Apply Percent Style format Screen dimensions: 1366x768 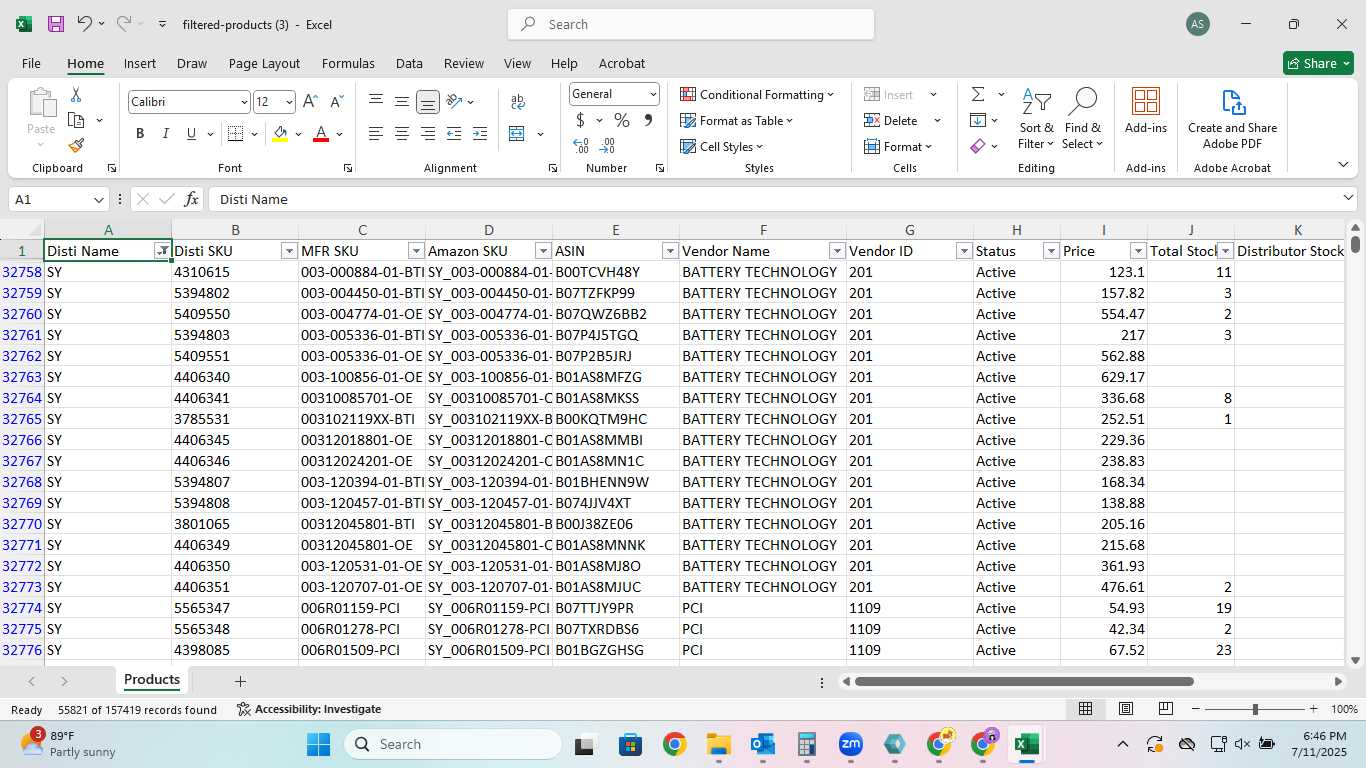[622, 120]
